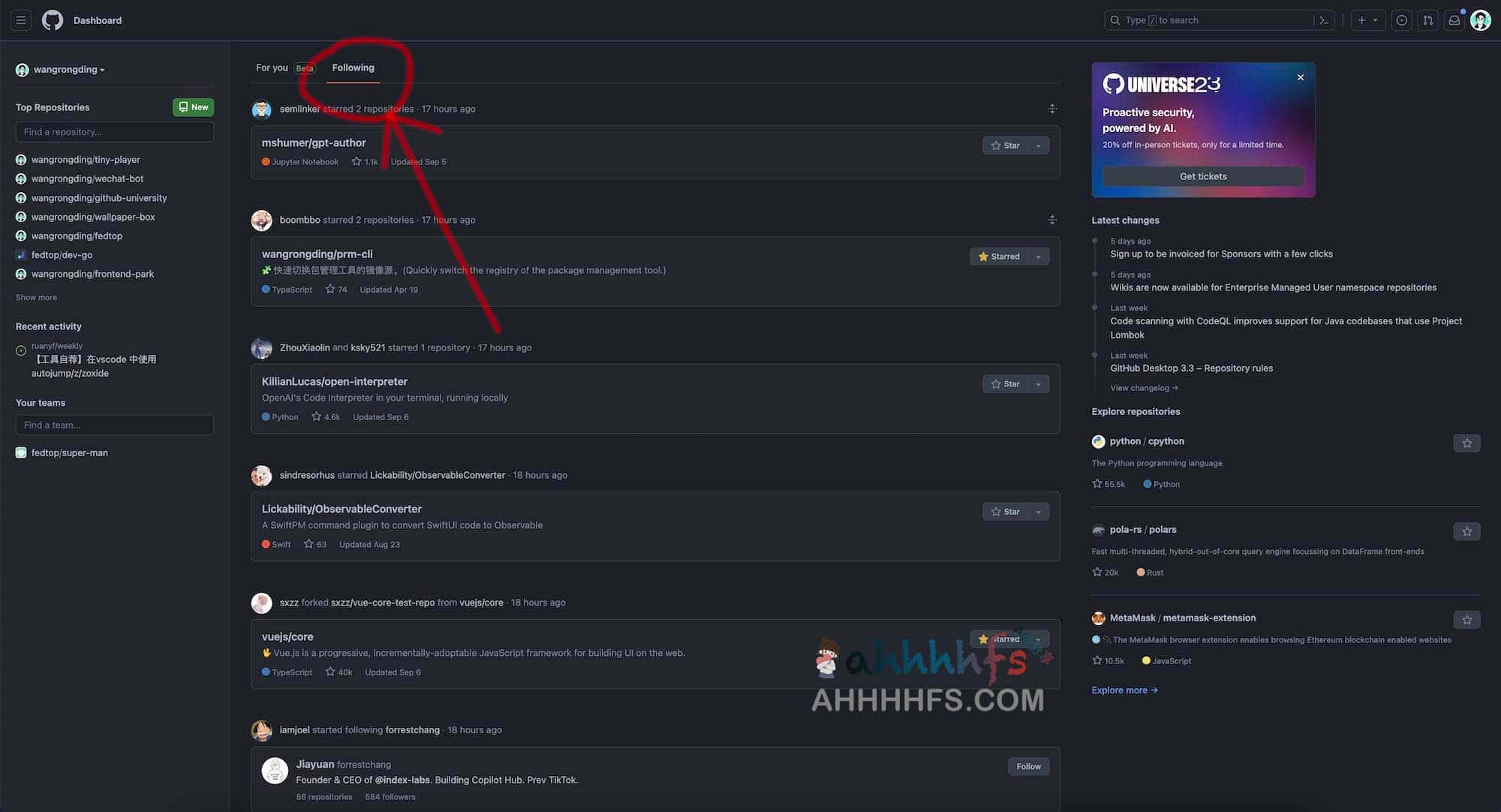Close the Universe23 advertisement banner
The image size is (1501, 812).
[x=1299, y=77]
